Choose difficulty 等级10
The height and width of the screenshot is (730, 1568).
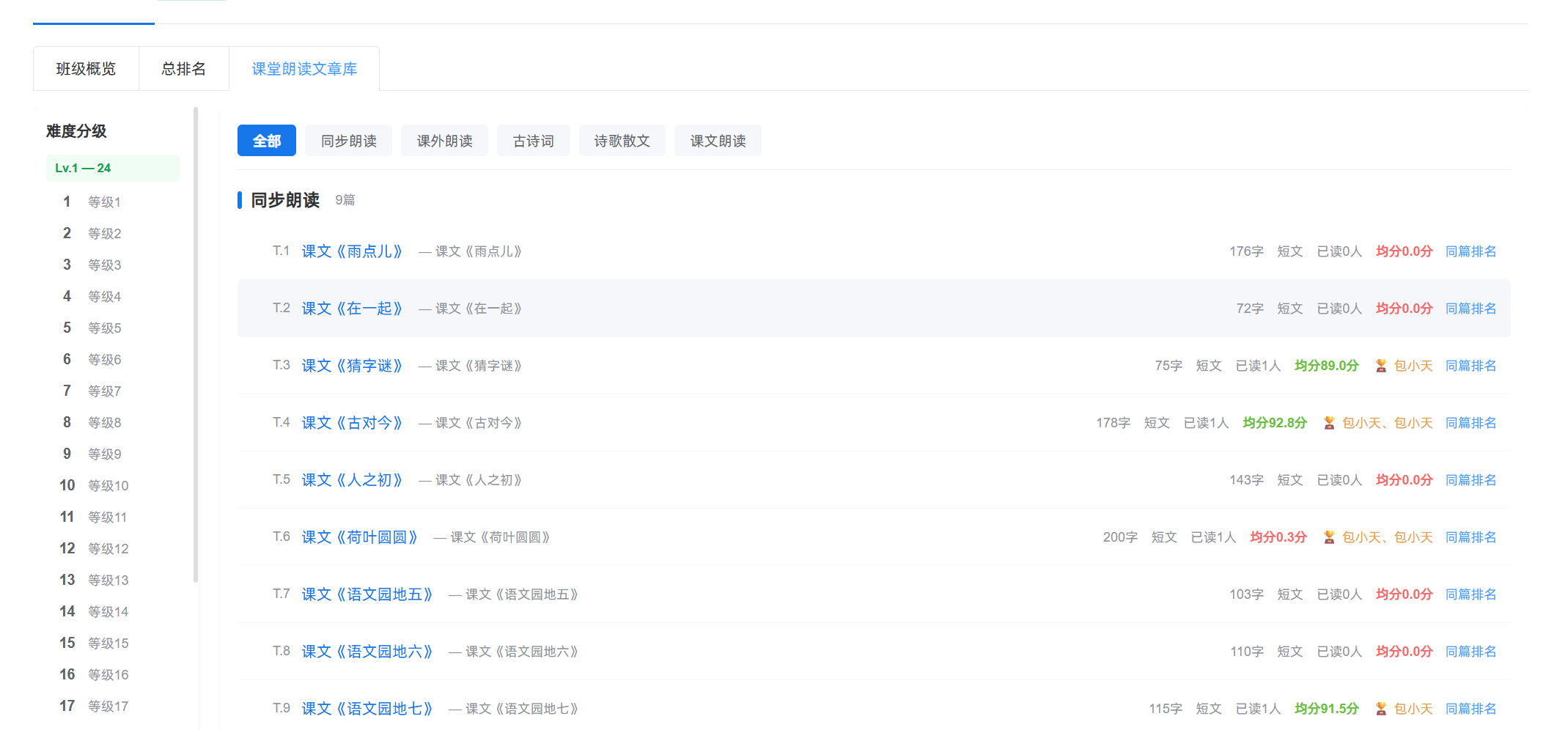click(108, 485)
